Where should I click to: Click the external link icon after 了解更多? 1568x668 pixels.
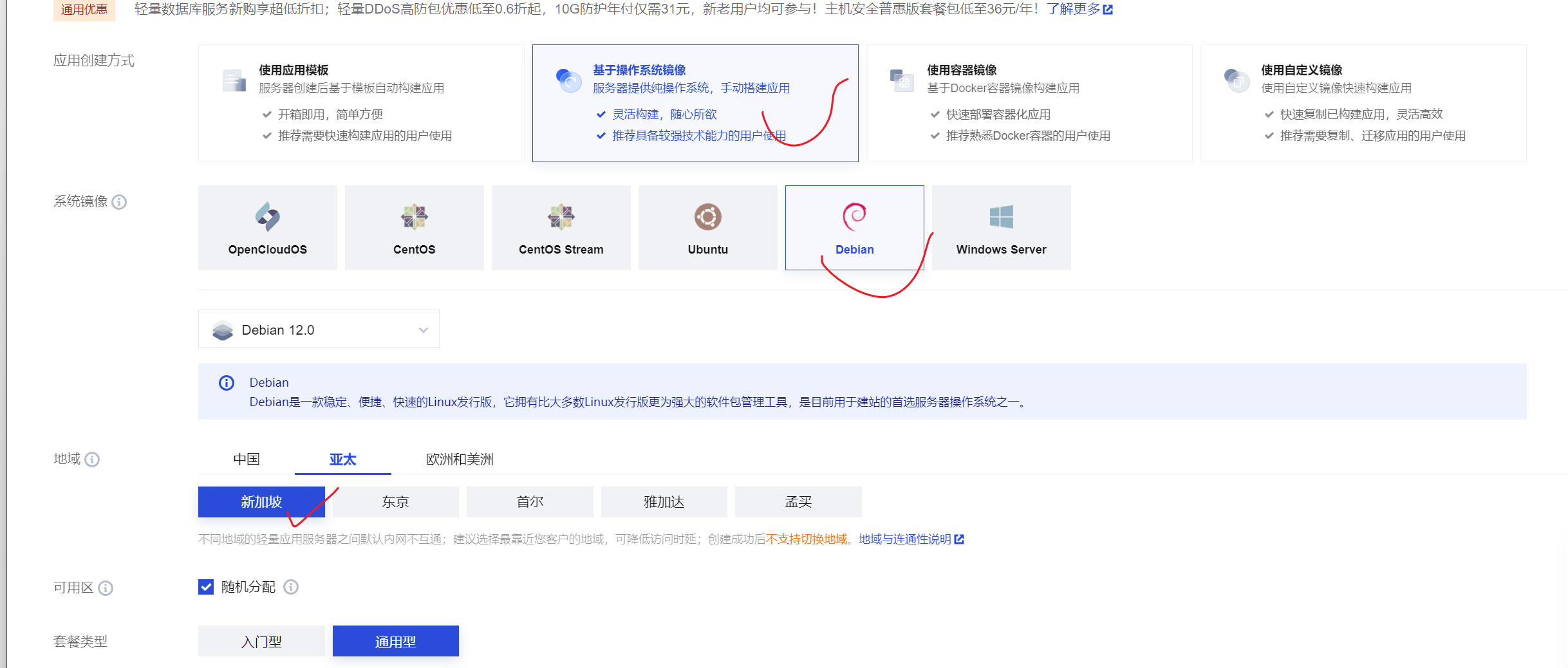pyautogui.click(x=1108, y=10)
